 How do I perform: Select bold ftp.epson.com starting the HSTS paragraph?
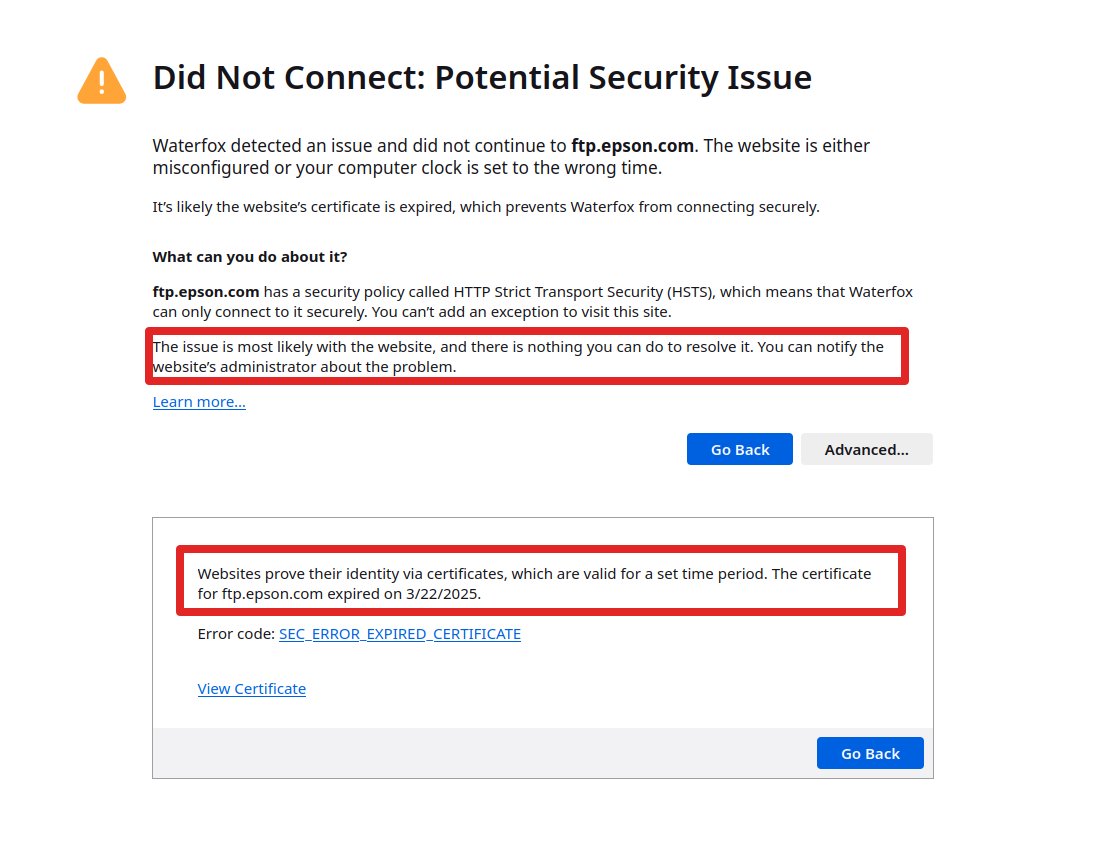click(x=206, y=291)
